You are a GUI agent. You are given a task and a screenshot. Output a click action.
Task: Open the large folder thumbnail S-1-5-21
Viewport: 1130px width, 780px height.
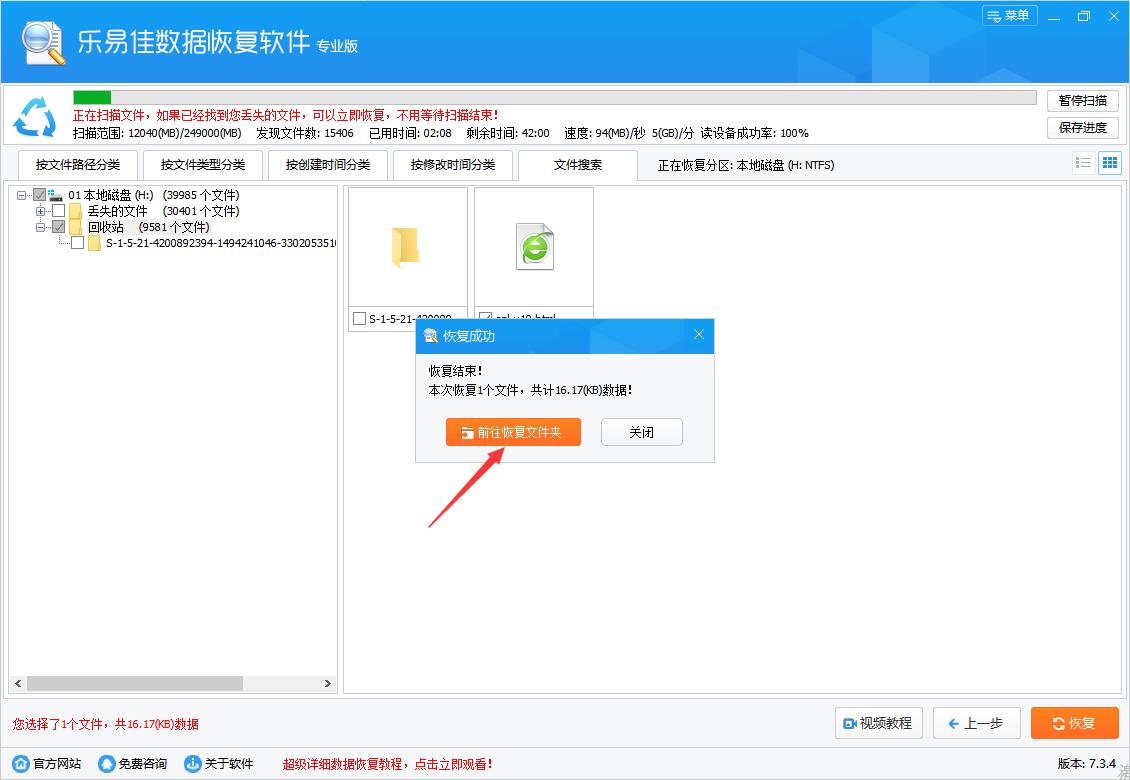click(x=405, y=247)
